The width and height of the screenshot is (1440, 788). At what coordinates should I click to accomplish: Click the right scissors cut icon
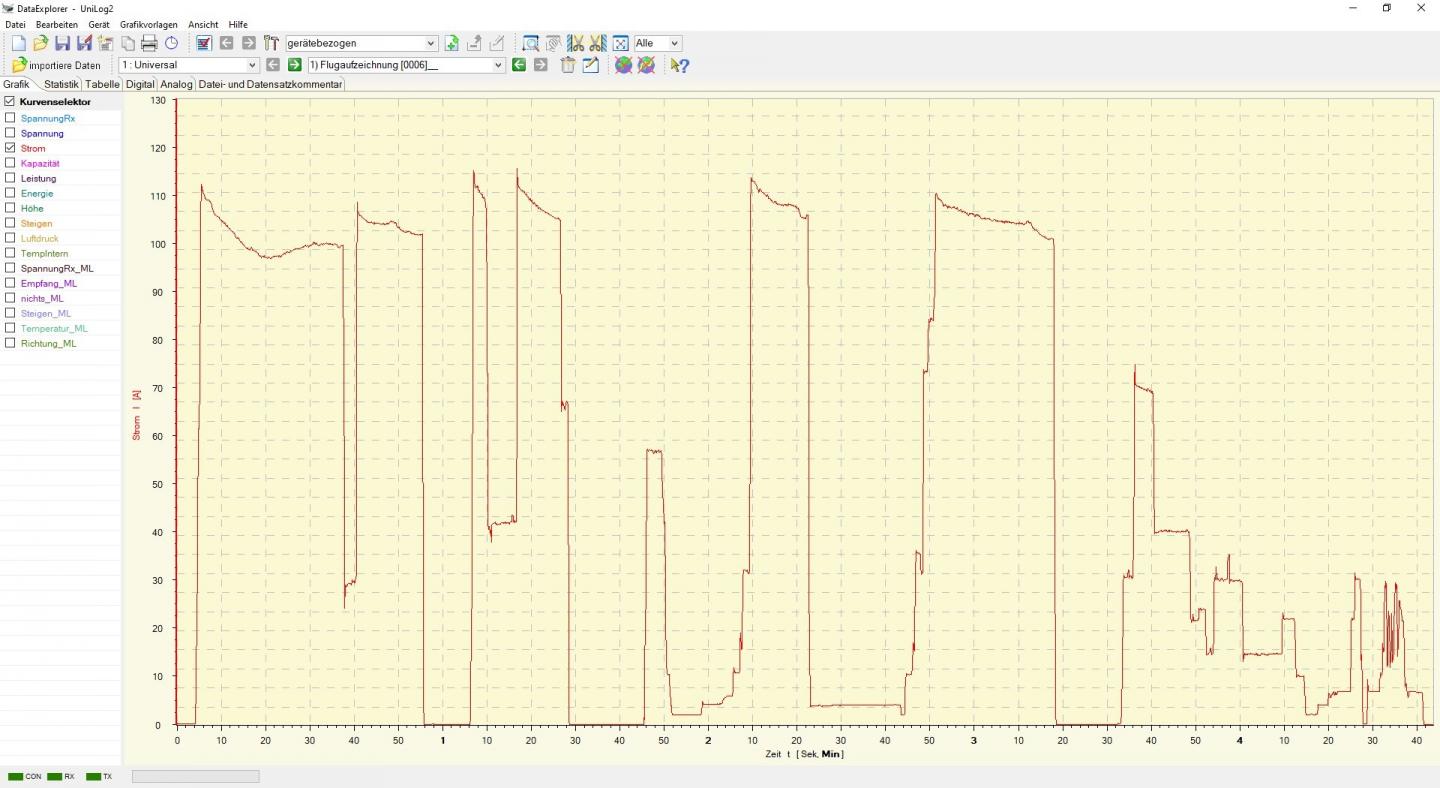click(598, 43)
